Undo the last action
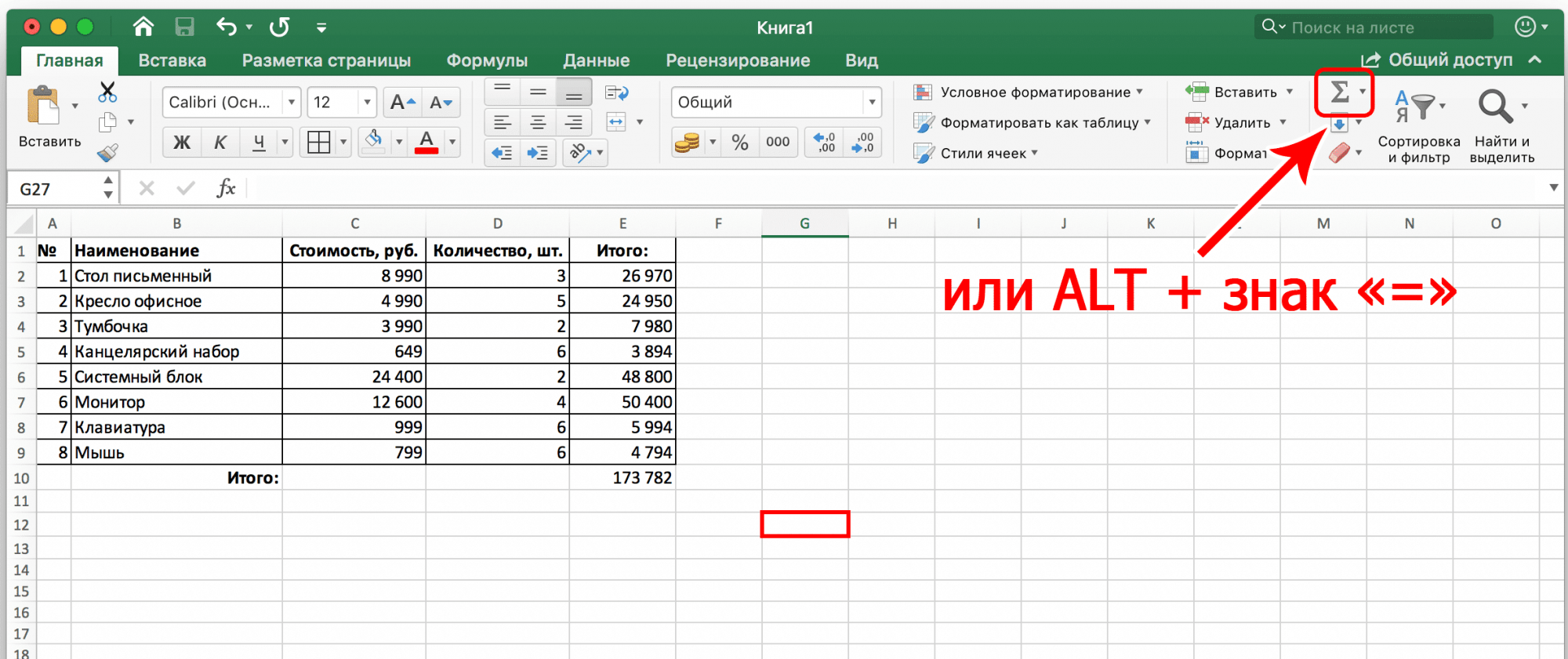 (x=227, y=27)
